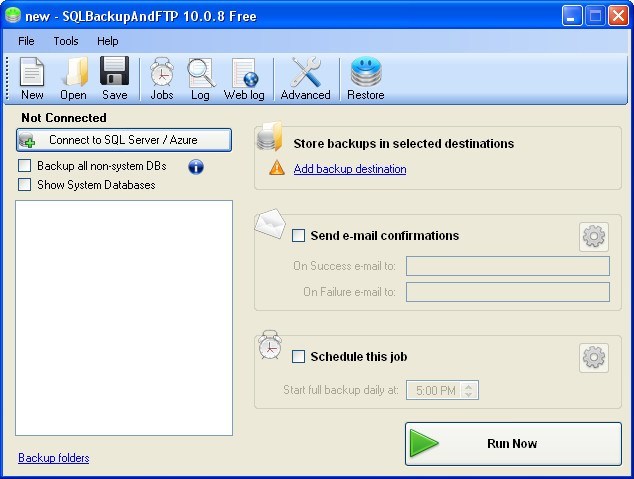Open e-mail confirmations gear settings
Screen dimensions: 634x479
[594, 236]
